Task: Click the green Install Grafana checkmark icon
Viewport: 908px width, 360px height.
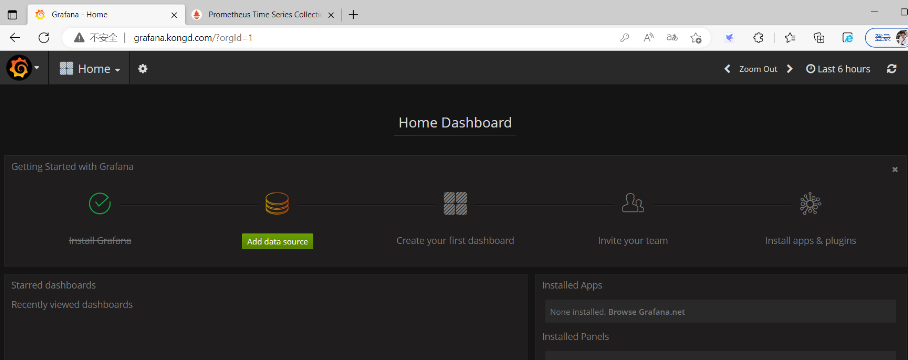Action: 100,204
